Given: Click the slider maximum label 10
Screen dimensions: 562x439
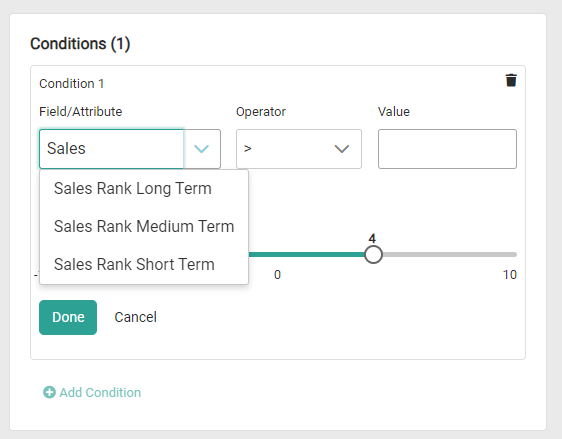Looking at the screenshot, I should click(509, 275).
